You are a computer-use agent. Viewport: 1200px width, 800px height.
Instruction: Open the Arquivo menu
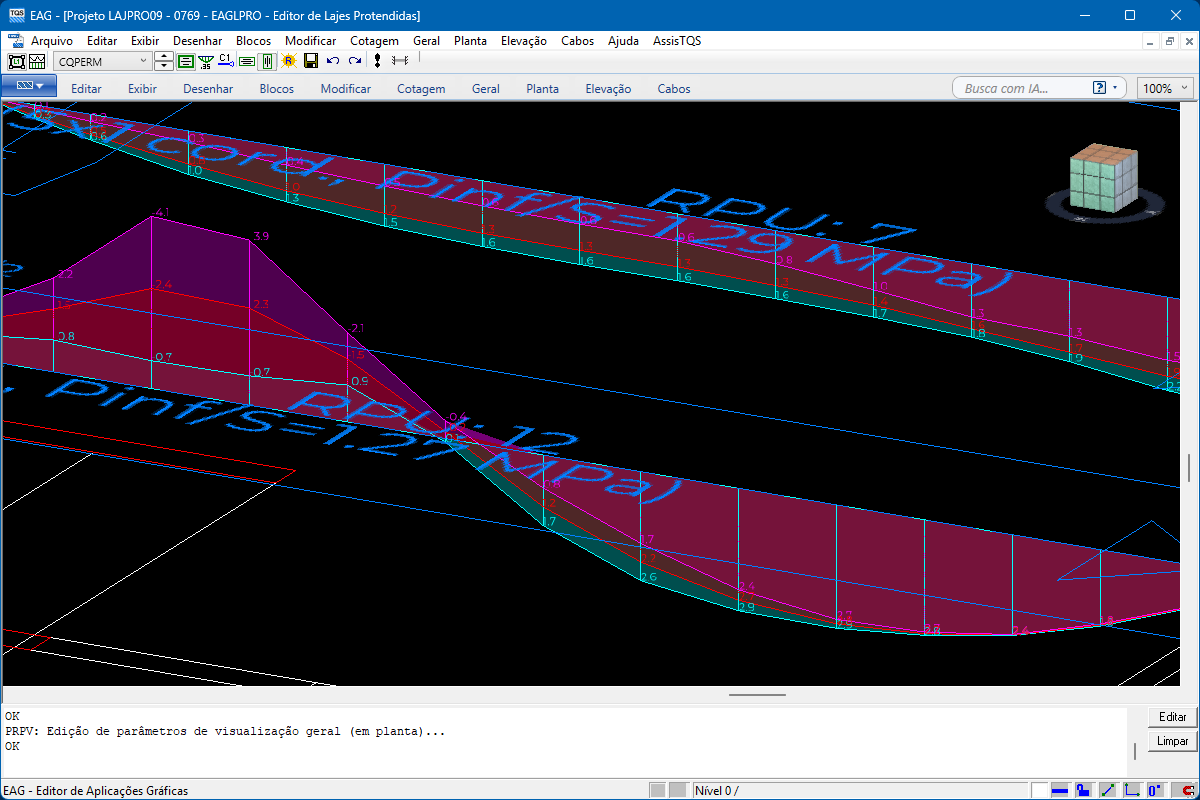(x=51, y=41)
